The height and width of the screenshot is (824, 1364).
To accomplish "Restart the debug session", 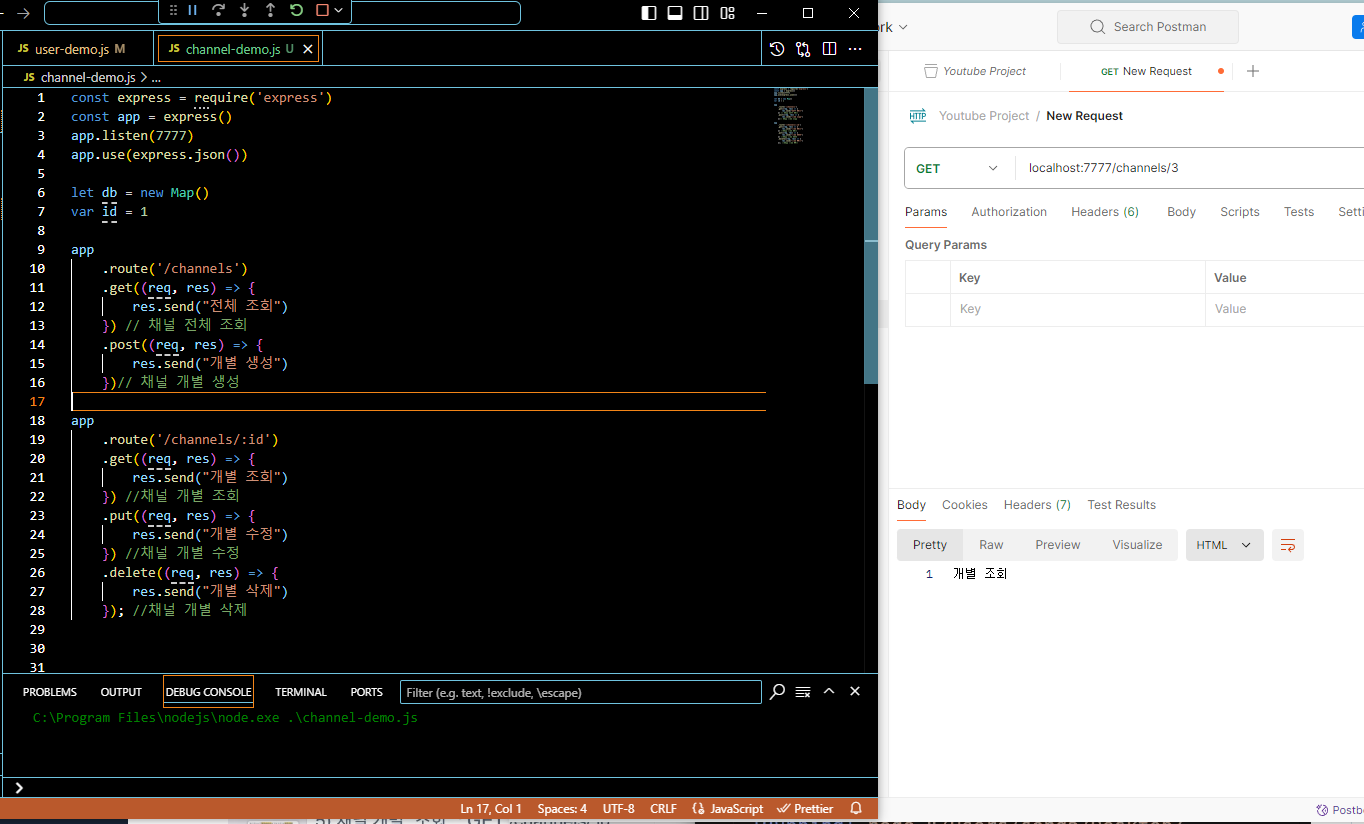I will point(296,10).
